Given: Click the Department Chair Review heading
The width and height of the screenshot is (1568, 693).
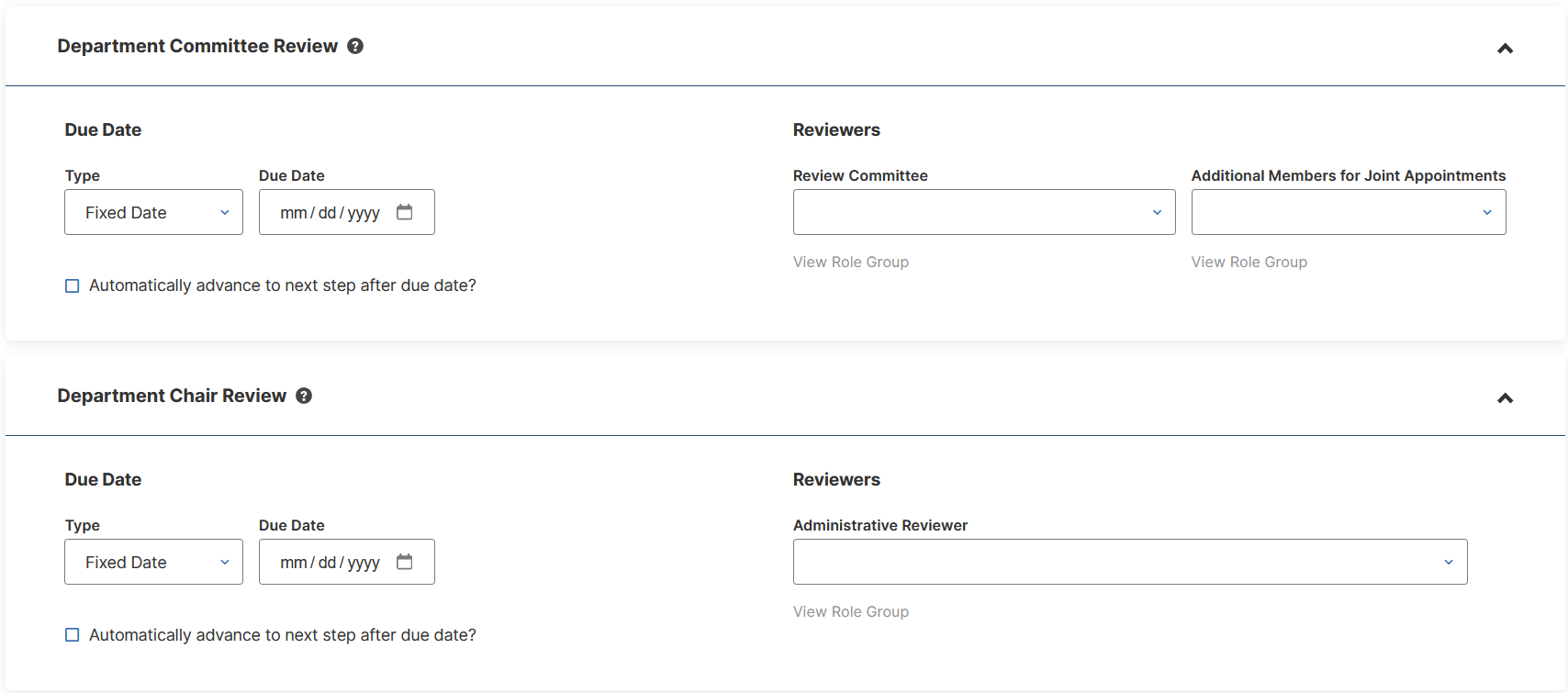Looking at the screenshot, I should (172, 396).
